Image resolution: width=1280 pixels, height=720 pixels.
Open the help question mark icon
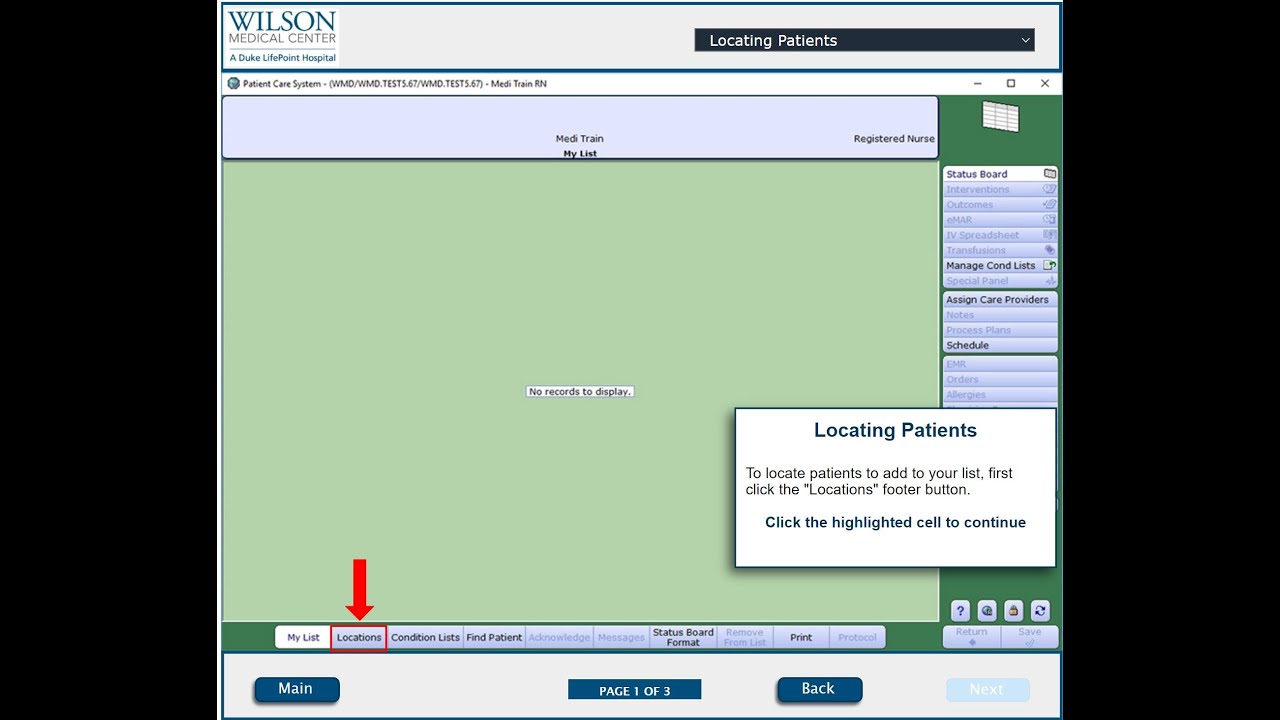coord(960,611)
